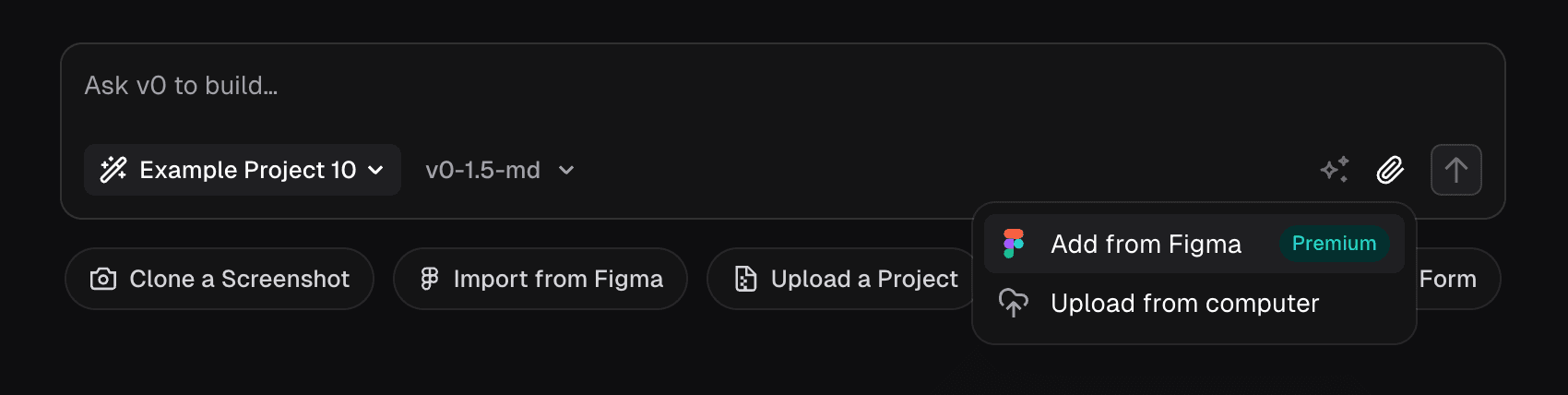Choose Upload from computer menu entry
The height and width of the screenshot is (395, 1568).
coord(1184,303)
